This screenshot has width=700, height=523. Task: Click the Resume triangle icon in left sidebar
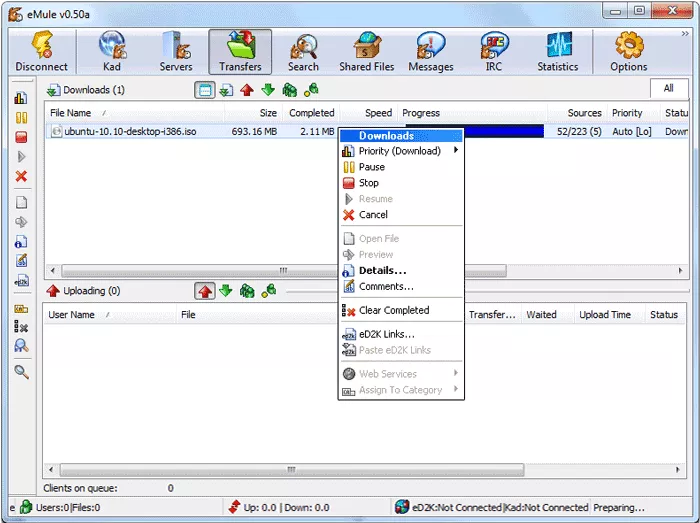click(x=21, y=157)
